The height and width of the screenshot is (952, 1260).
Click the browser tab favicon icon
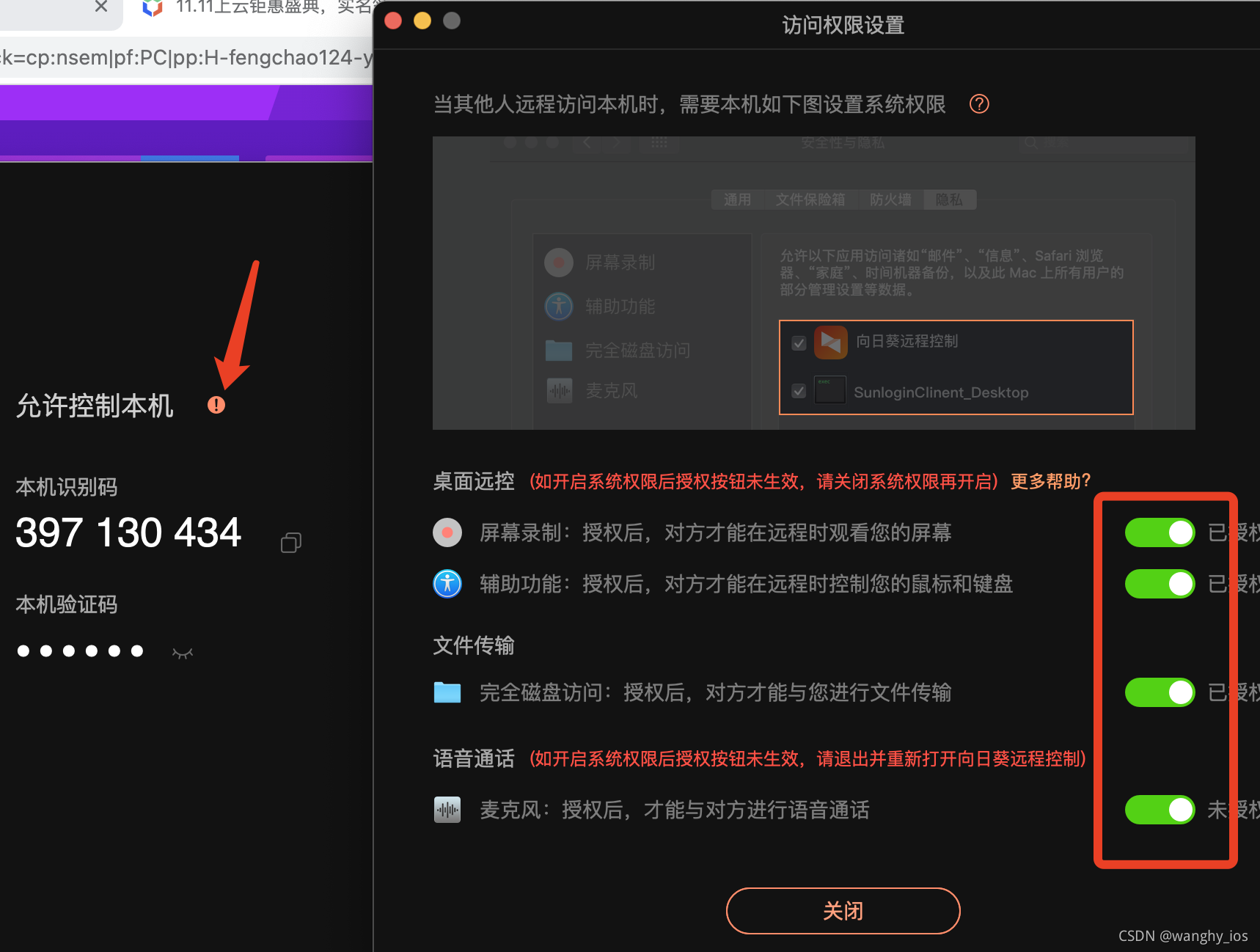coord(153,7)
